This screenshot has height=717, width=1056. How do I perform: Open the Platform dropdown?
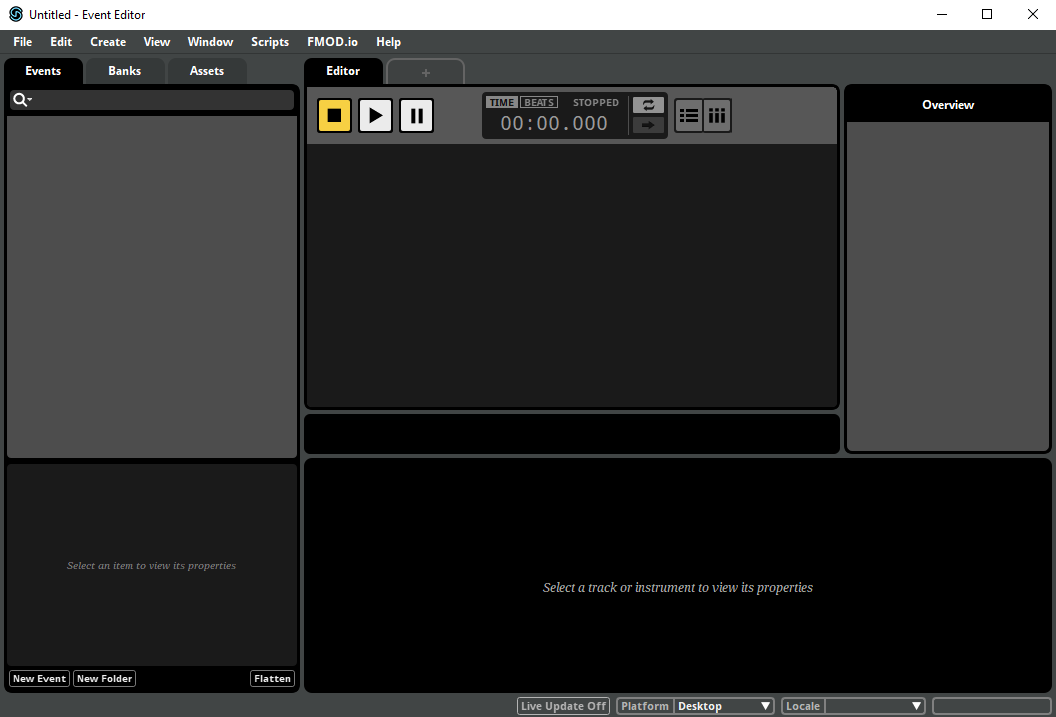(x=724, y=706)
